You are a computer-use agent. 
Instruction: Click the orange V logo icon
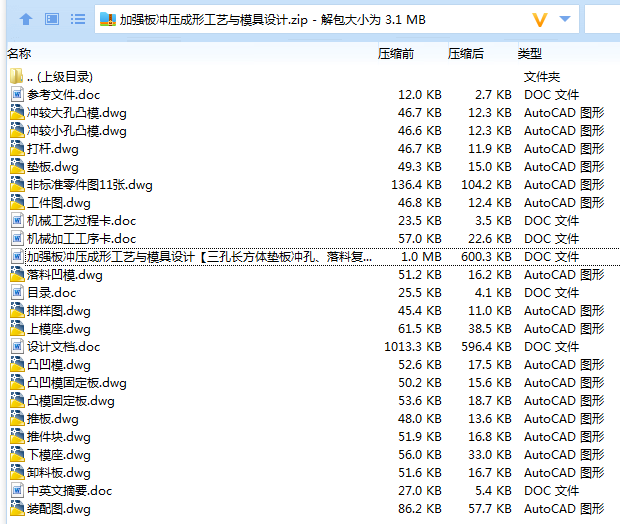point(540,19)
